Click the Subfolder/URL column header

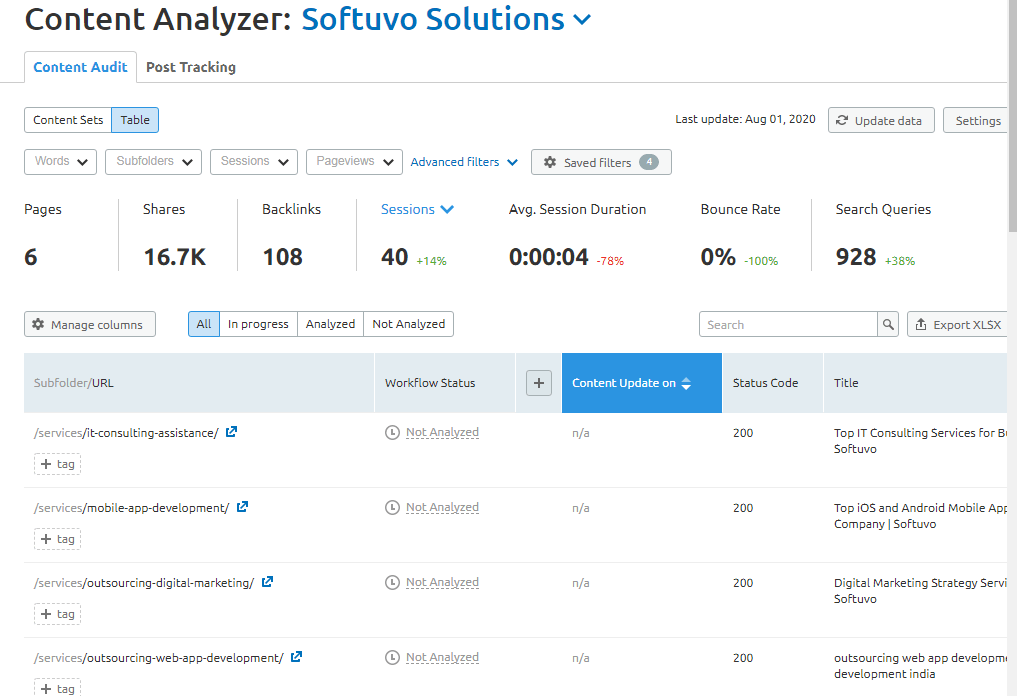pyautogui.click(x=199, y=383)
